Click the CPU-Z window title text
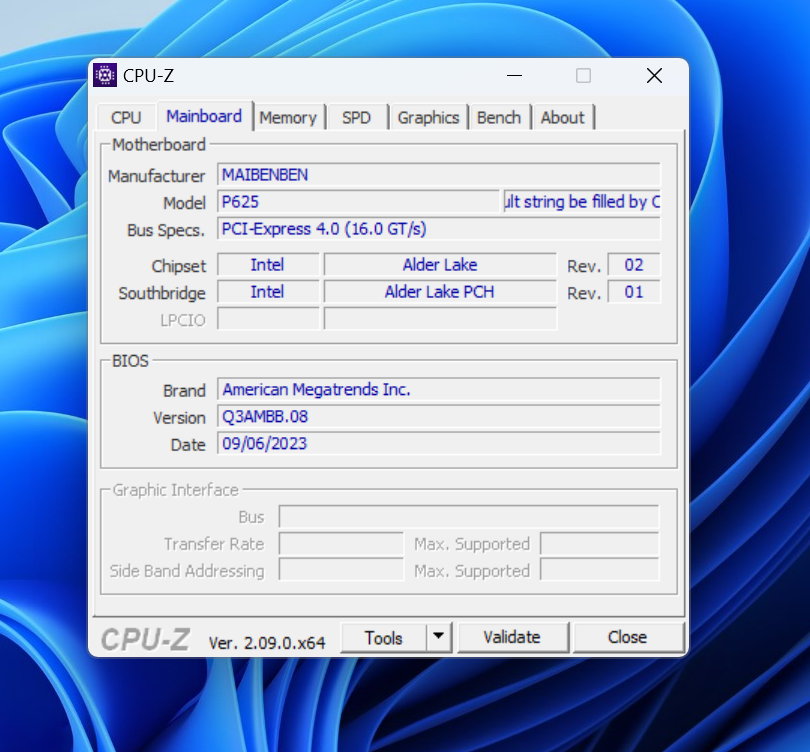The height and width of the screenshot is (752, 810). tap(148, 76)
